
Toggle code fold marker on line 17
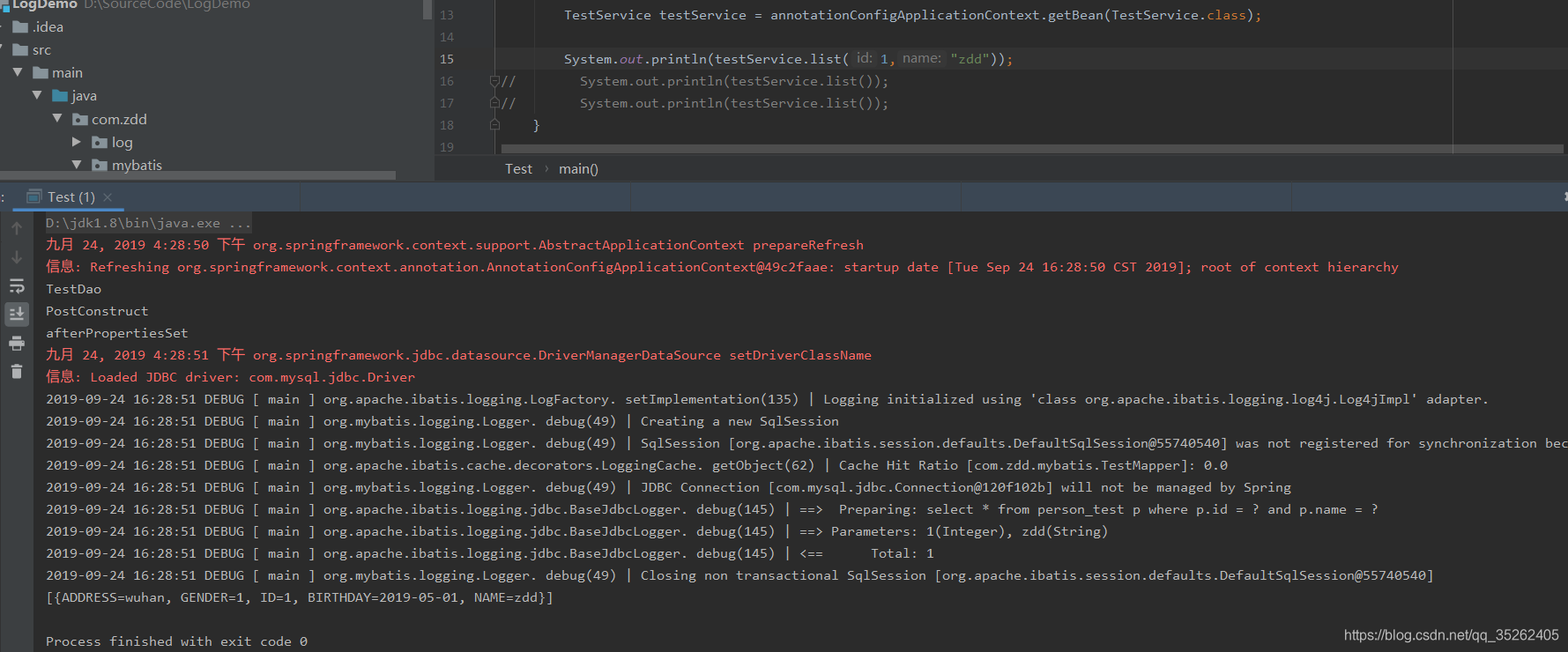494,103
